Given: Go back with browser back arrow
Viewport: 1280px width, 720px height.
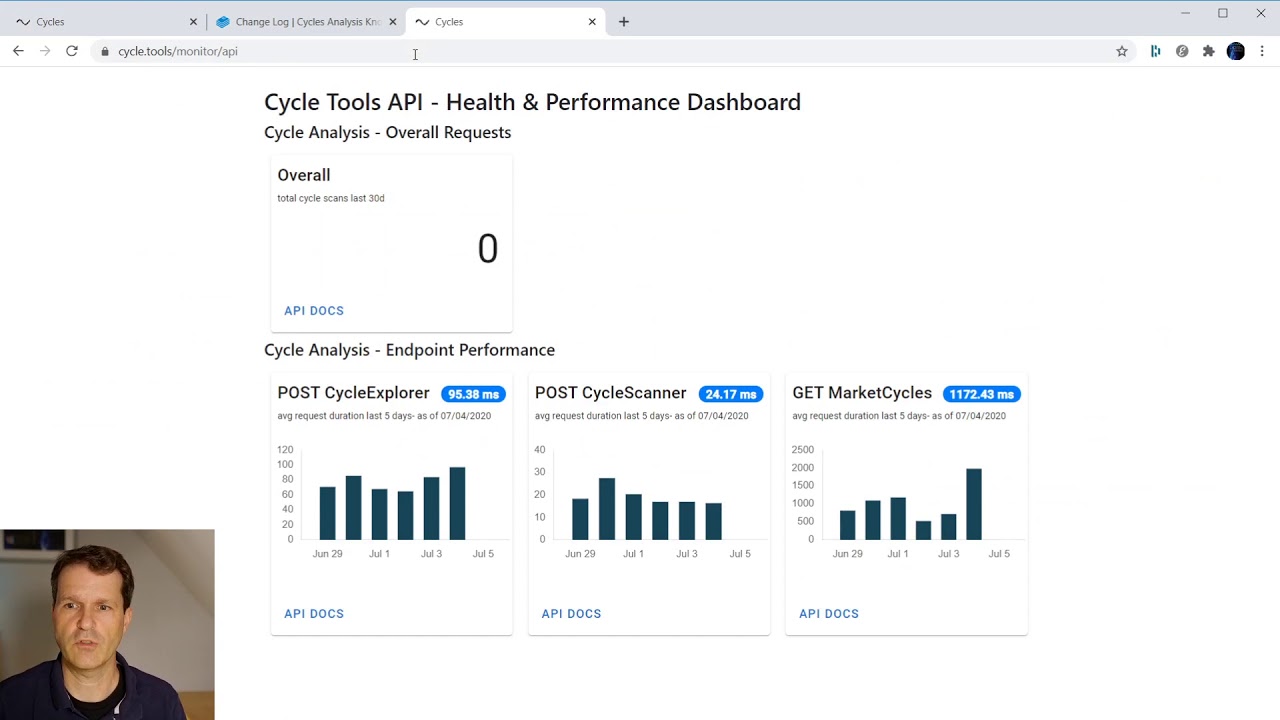Looking at the screenshot, I should tap(18, 51).
